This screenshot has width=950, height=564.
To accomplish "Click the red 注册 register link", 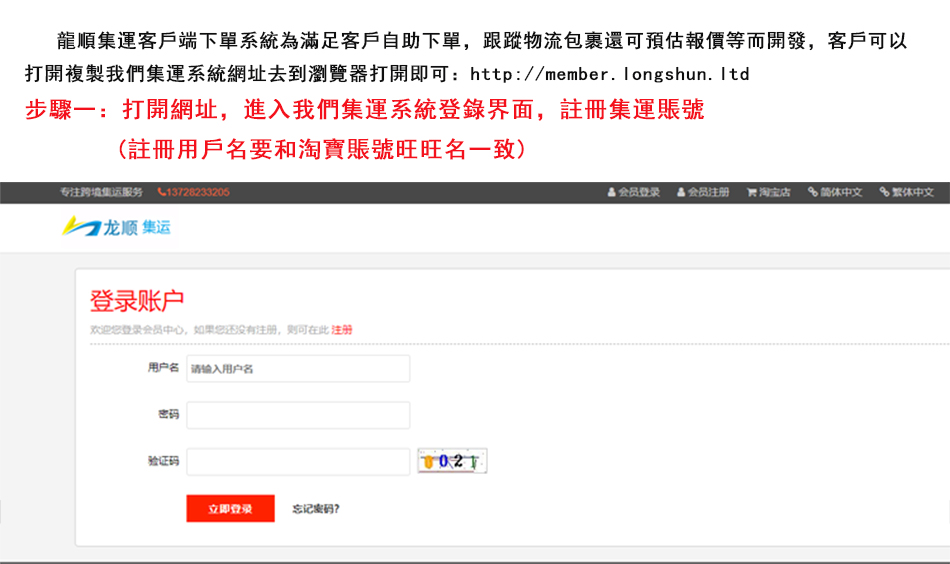I will tap(342, 330).
